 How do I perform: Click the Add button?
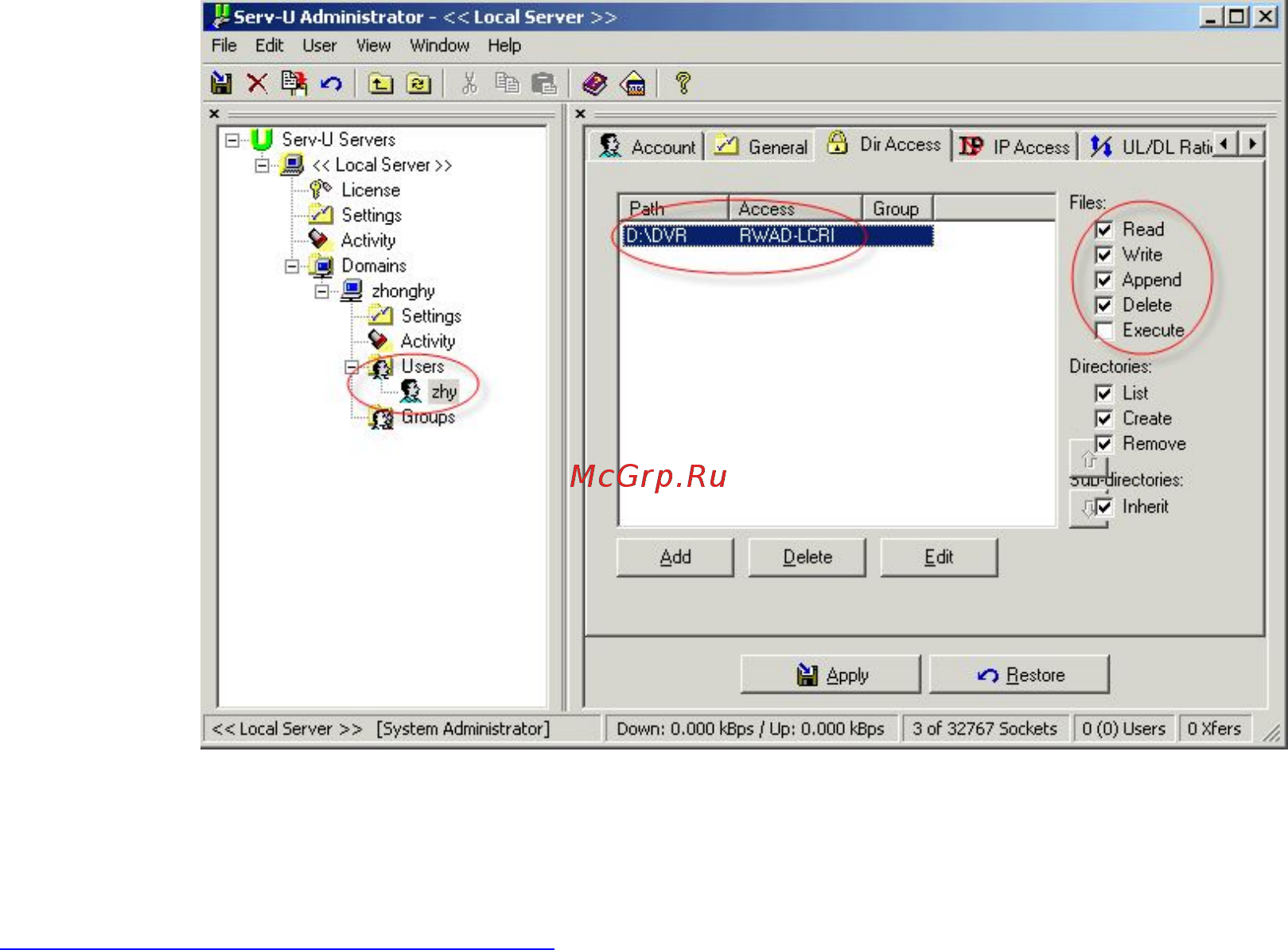coord(675,557)
